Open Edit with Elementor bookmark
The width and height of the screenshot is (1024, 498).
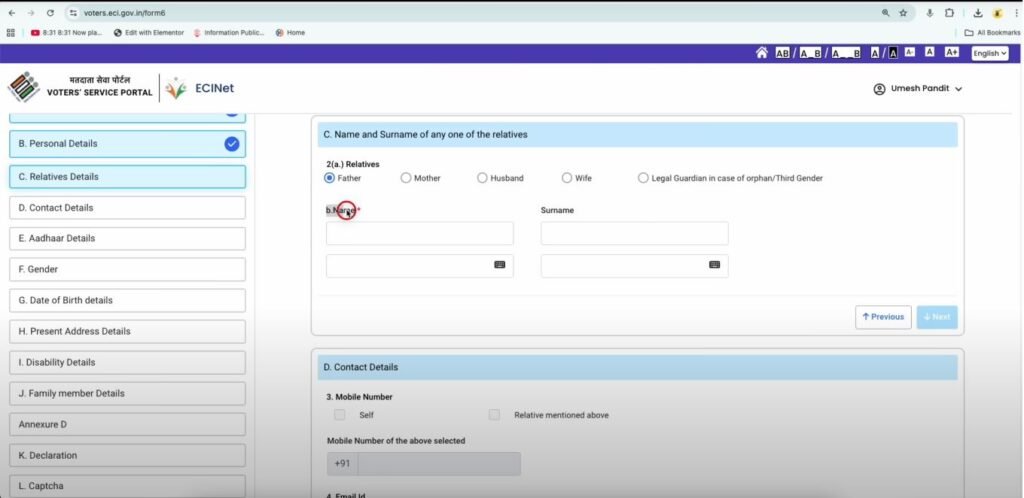(x=149, y=33)
